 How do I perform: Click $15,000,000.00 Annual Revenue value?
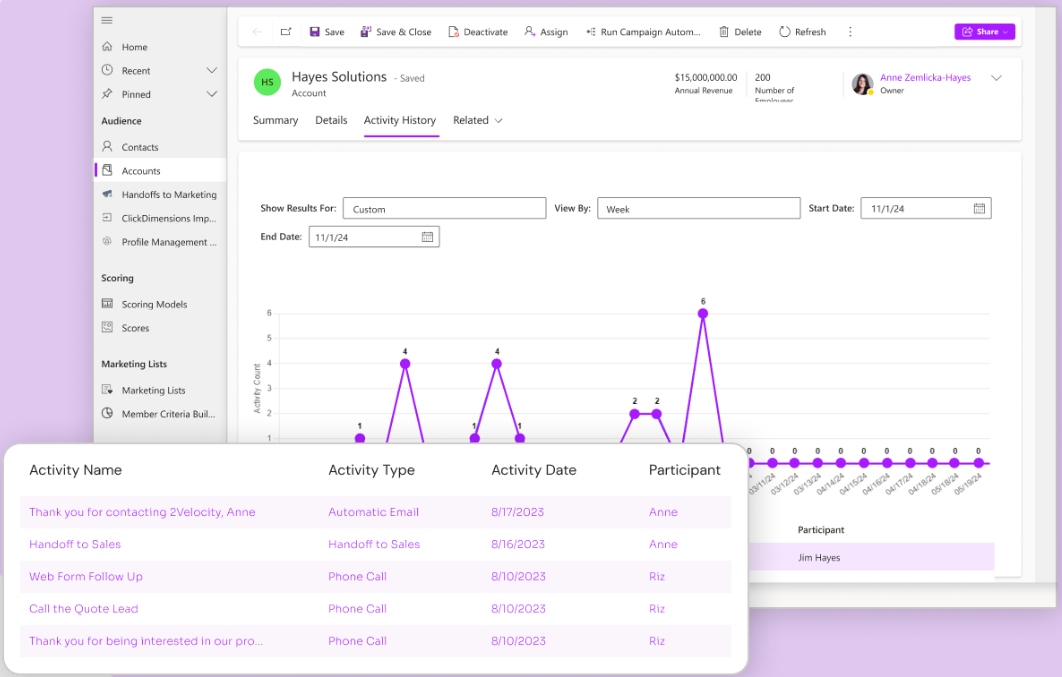[706, 78]
